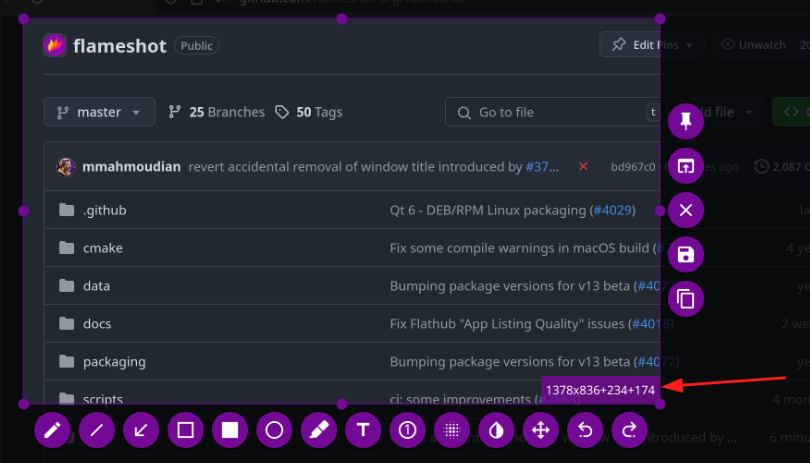
Task: Open commit hash bd967c0
Action: tap(633, 167)
